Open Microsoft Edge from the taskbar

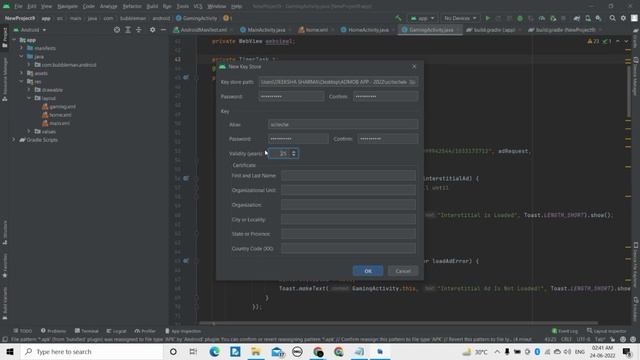click(214, 351)
